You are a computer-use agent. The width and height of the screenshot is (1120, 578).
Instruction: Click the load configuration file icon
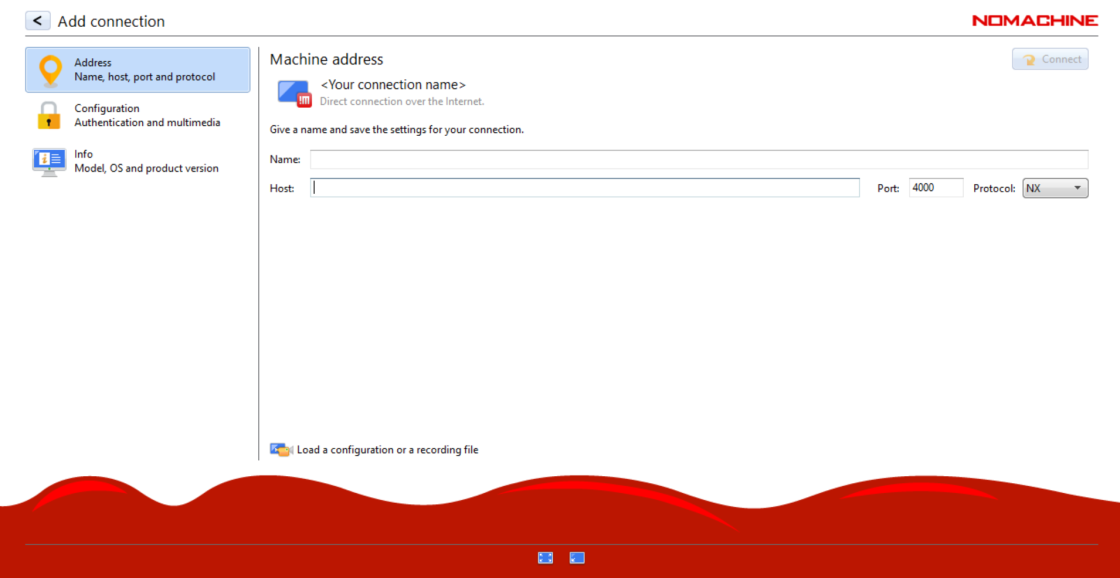click(280, 450)
